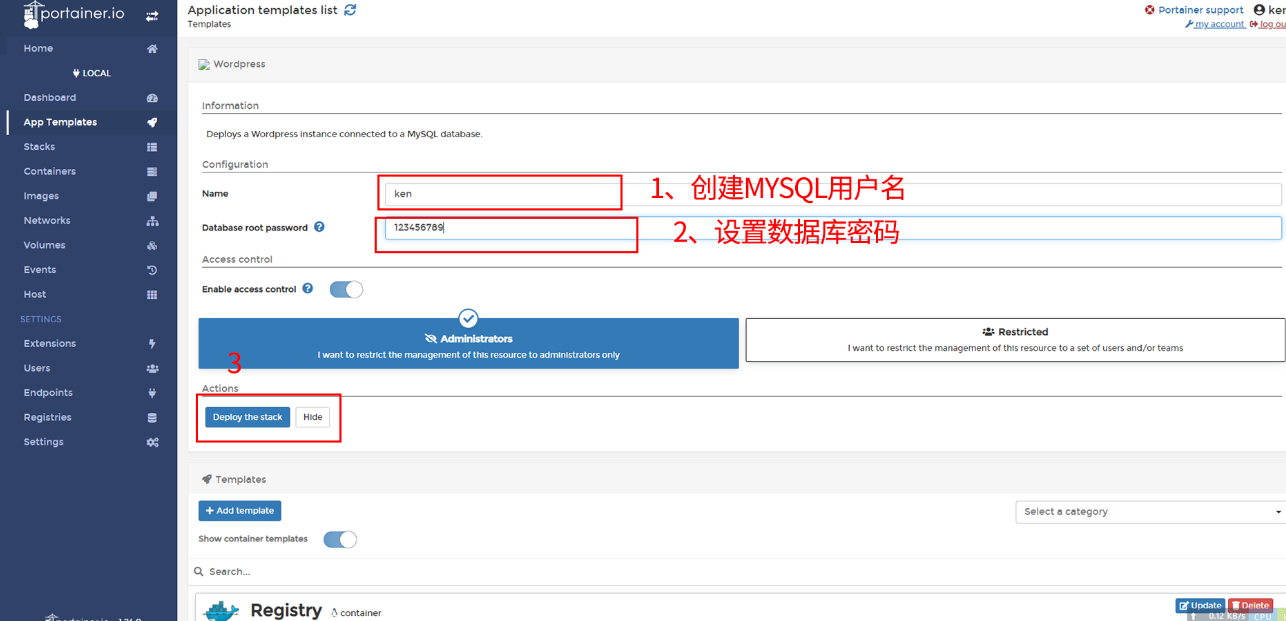Open the Select a category dropdown
The height and width of the screenshot is (621, 1286).
(x=1150, y=512)
